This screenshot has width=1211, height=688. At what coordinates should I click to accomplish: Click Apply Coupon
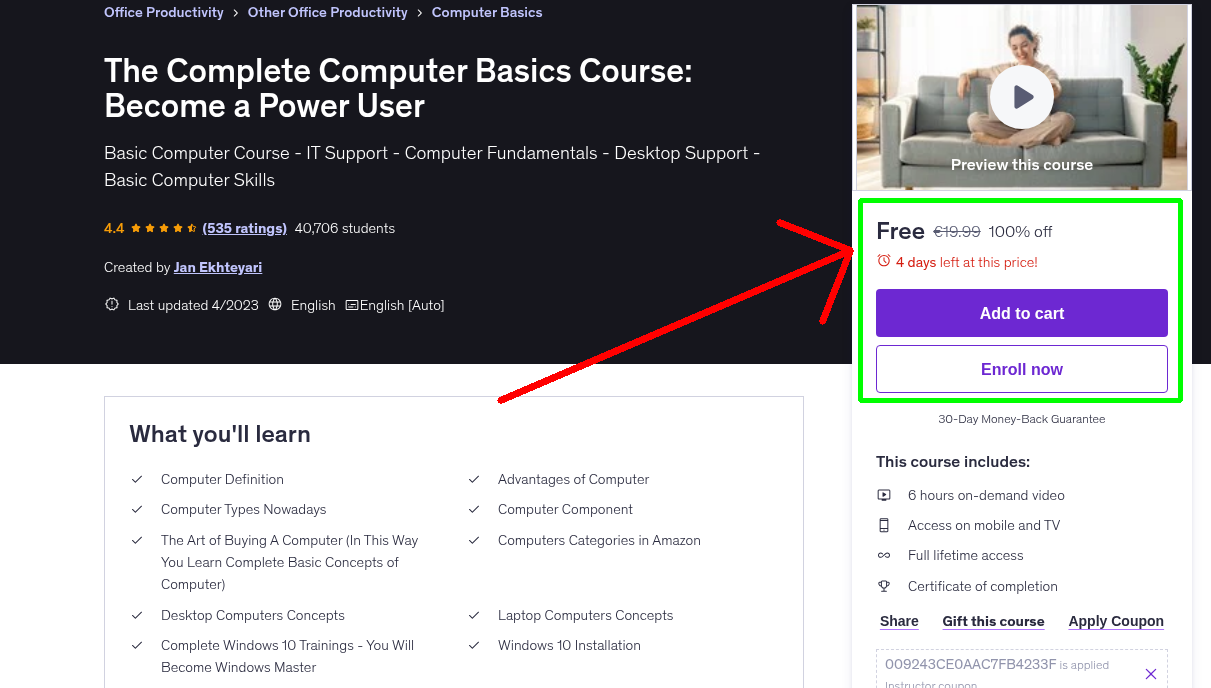point(1116,621)
